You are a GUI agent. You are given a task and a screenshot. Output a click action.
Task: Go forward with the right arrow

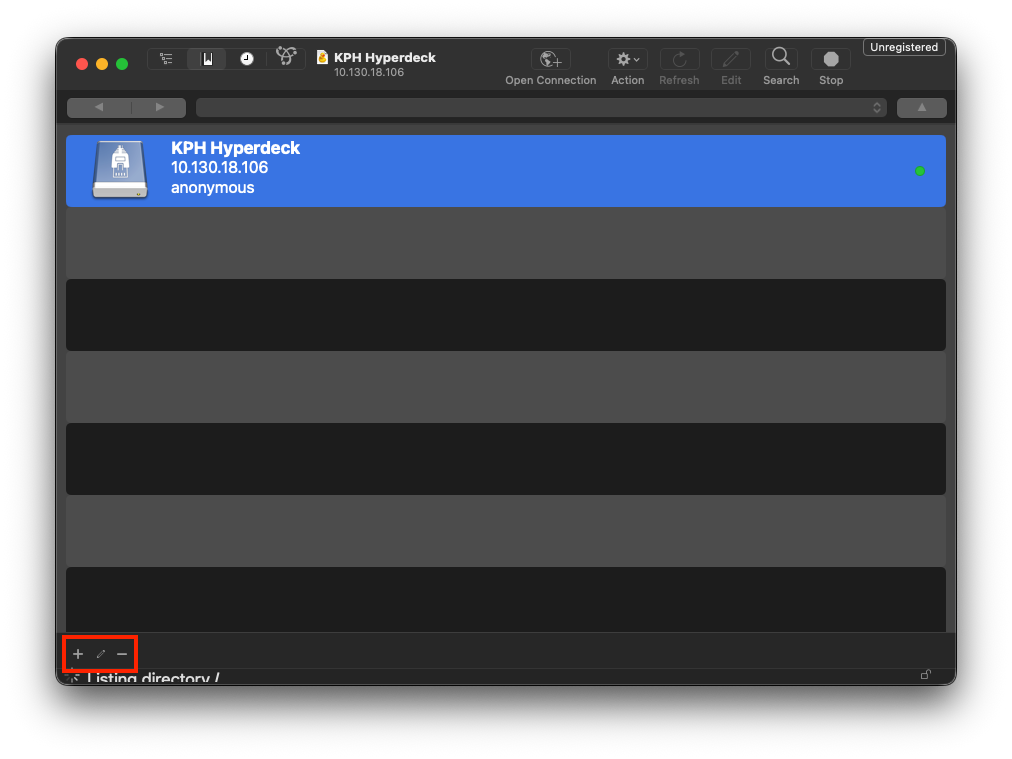[159, 107]
